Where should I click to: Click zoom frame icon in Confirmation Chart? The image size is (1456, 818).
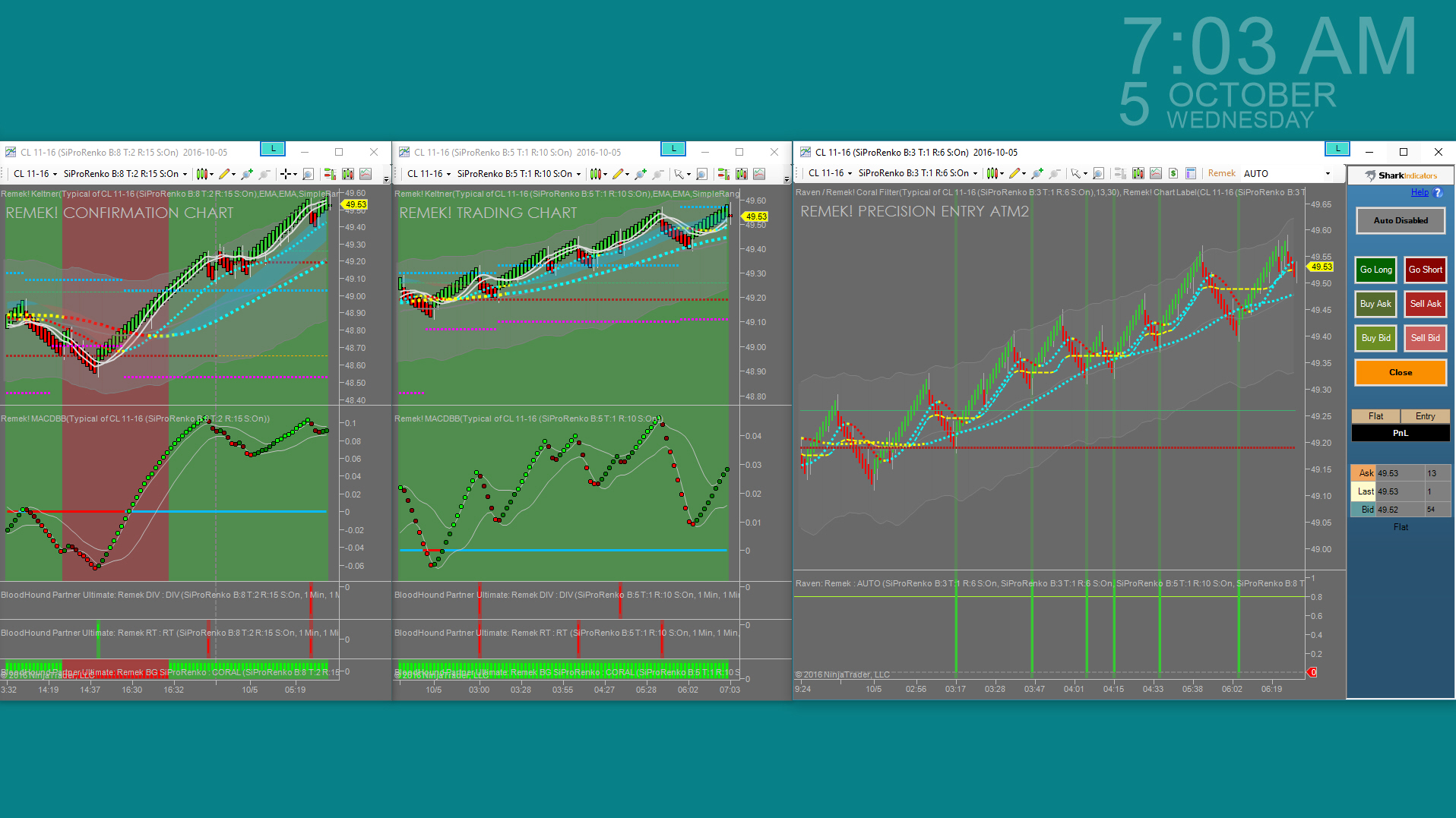click(308, 174)
